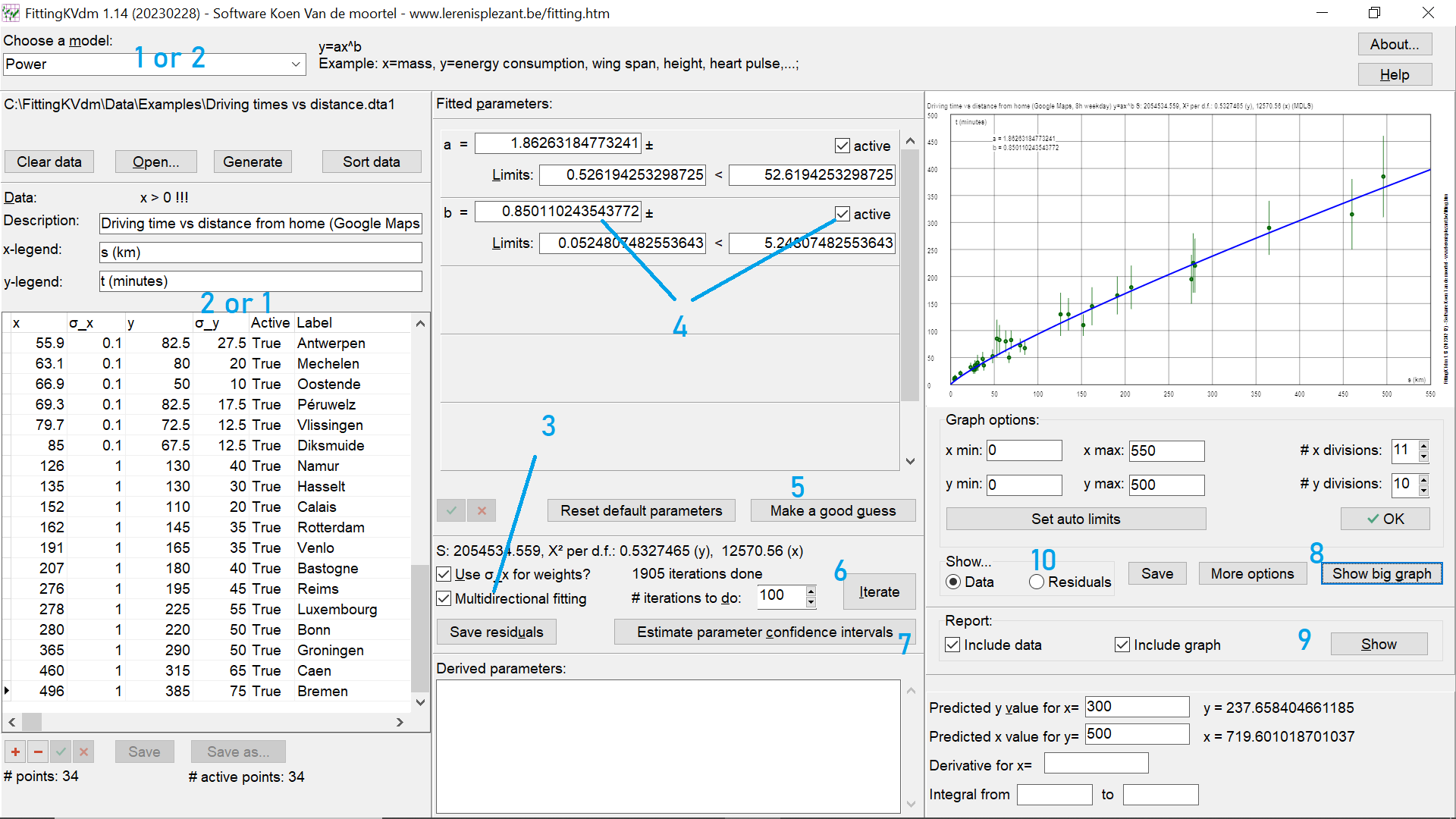Screen dimensions: 1456x819
Task: Toggle parameter b active checkbox
Action: (842, 214)
